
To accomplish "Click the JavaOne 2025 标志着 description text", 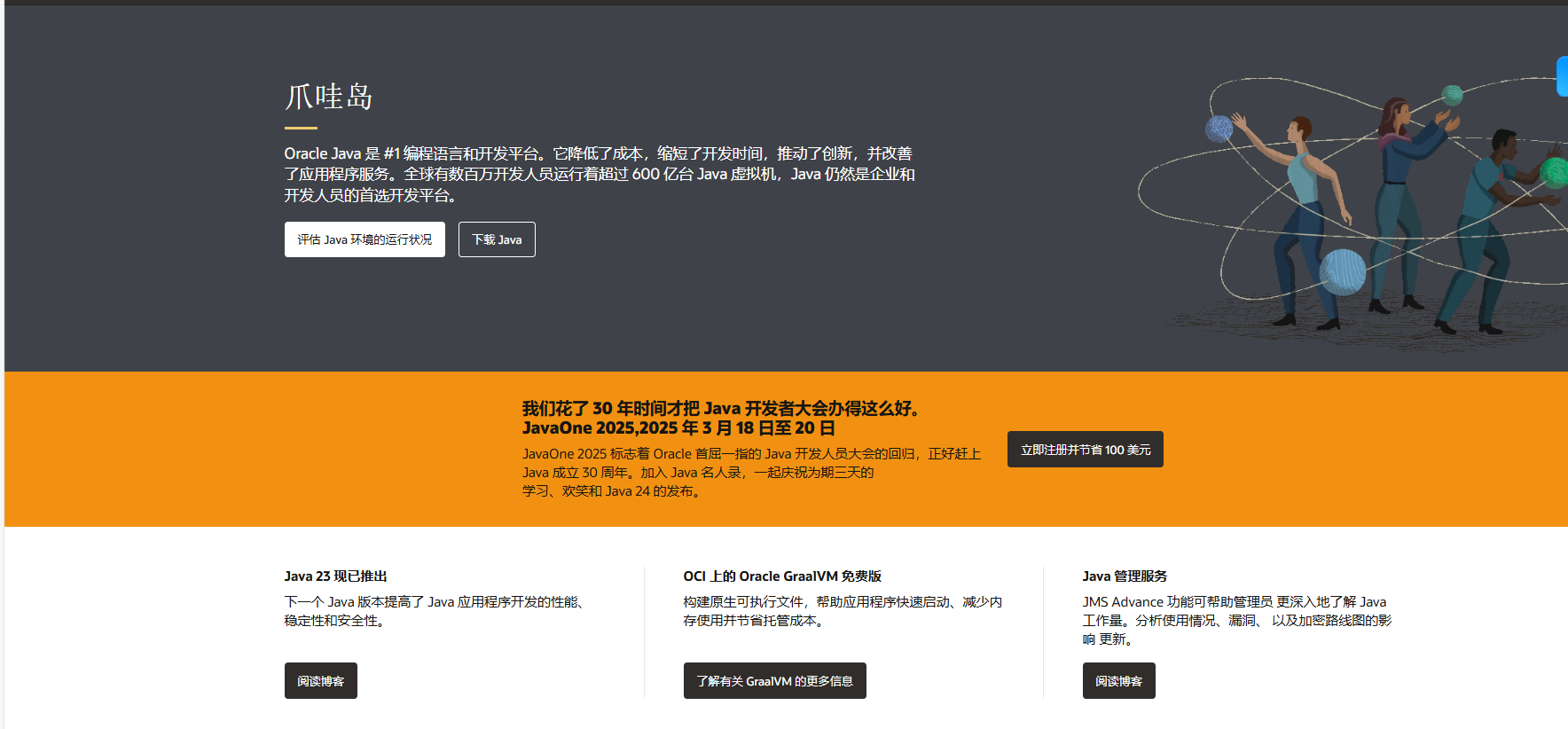I will point(751,472).
